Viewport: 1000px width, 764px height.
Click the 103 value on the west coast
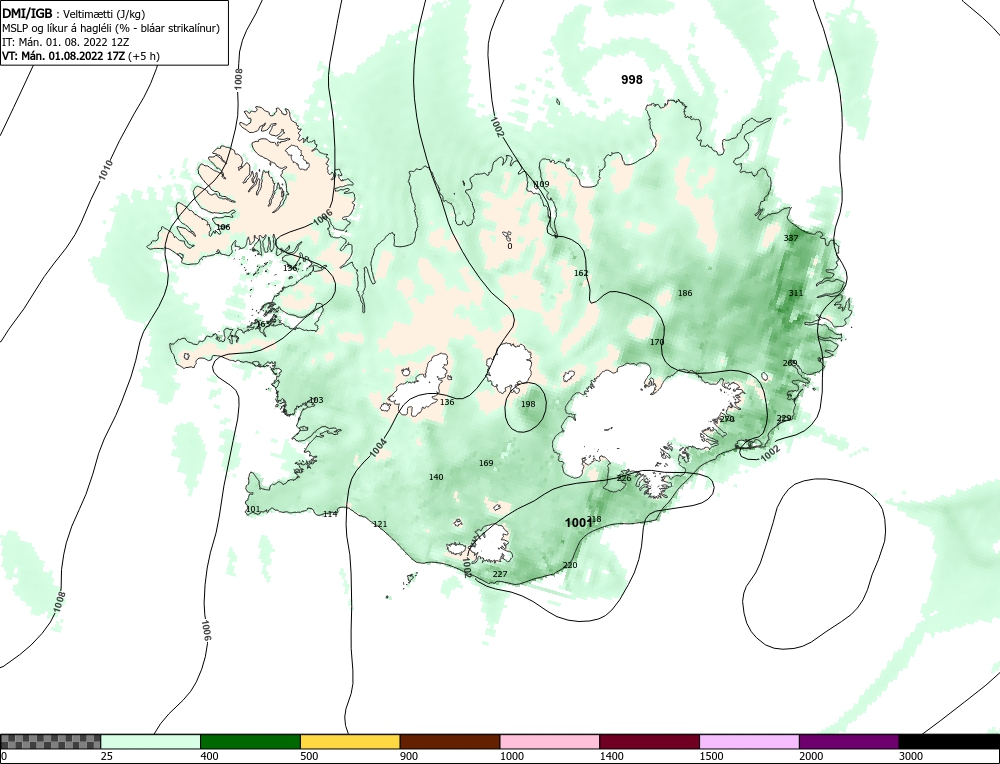[316, 400]
